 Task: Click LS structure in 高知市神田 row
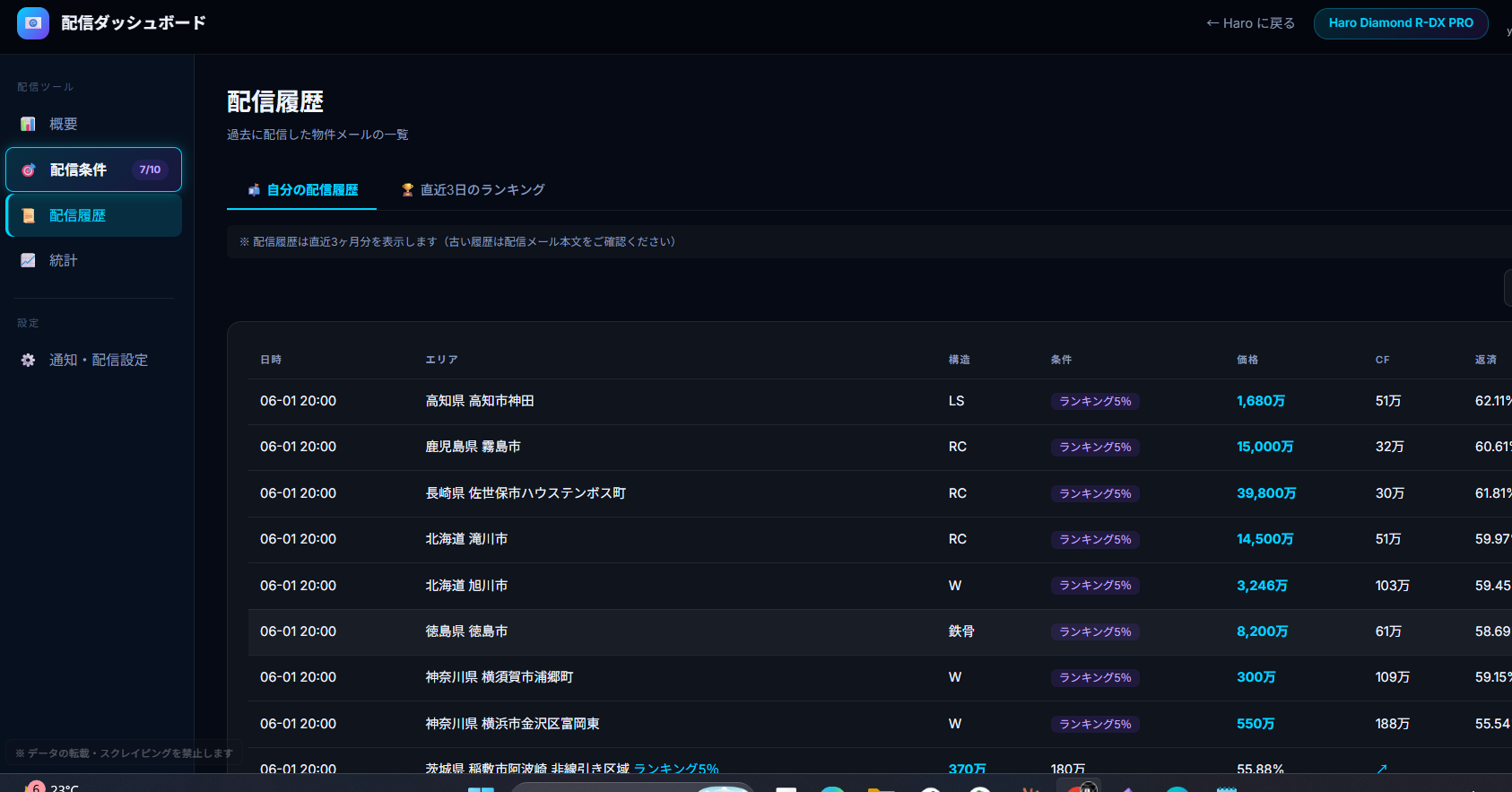click(x=956, y=401)
